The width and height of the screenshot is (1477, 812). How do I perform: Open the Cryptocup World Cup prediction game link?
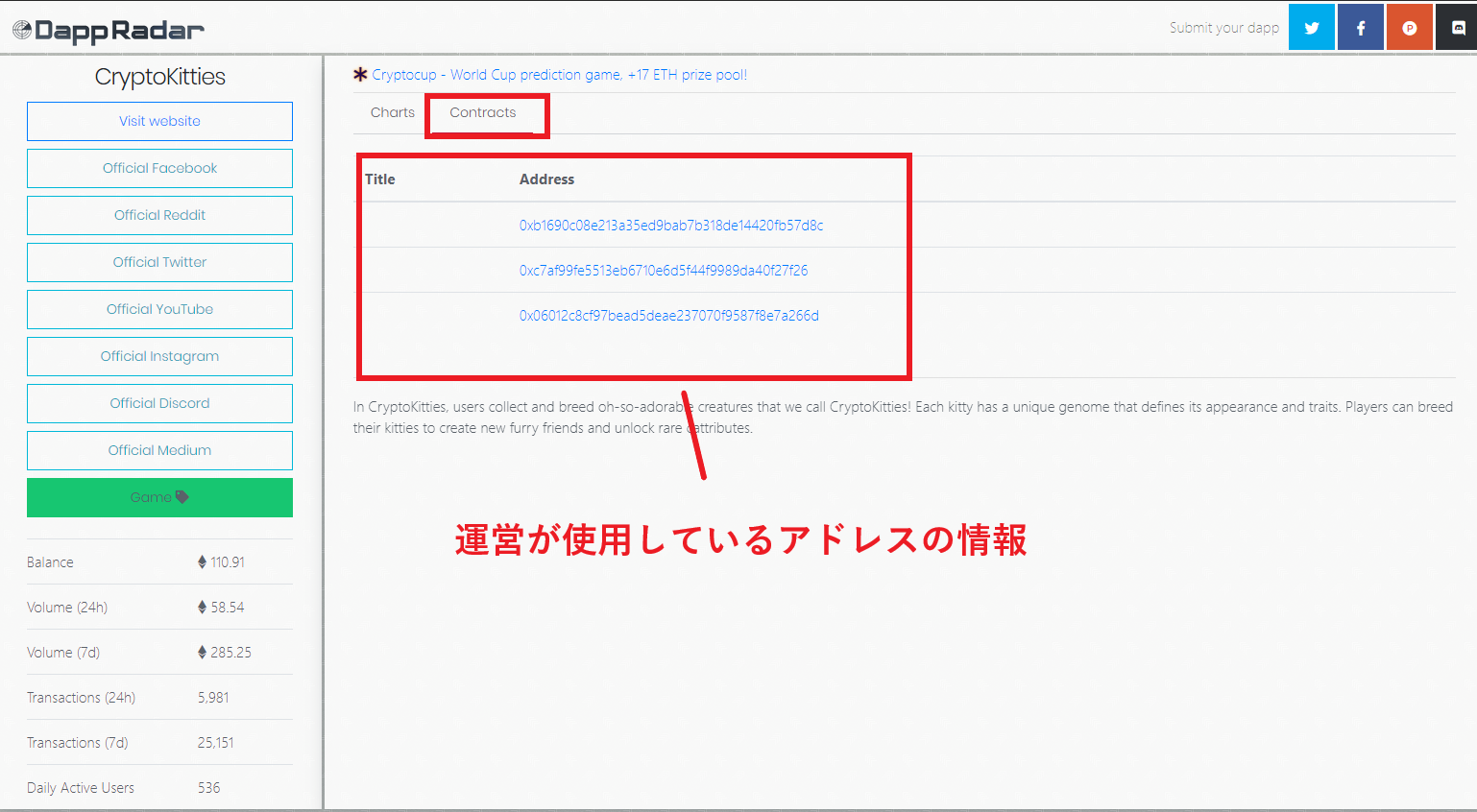(x=559, y=75)
